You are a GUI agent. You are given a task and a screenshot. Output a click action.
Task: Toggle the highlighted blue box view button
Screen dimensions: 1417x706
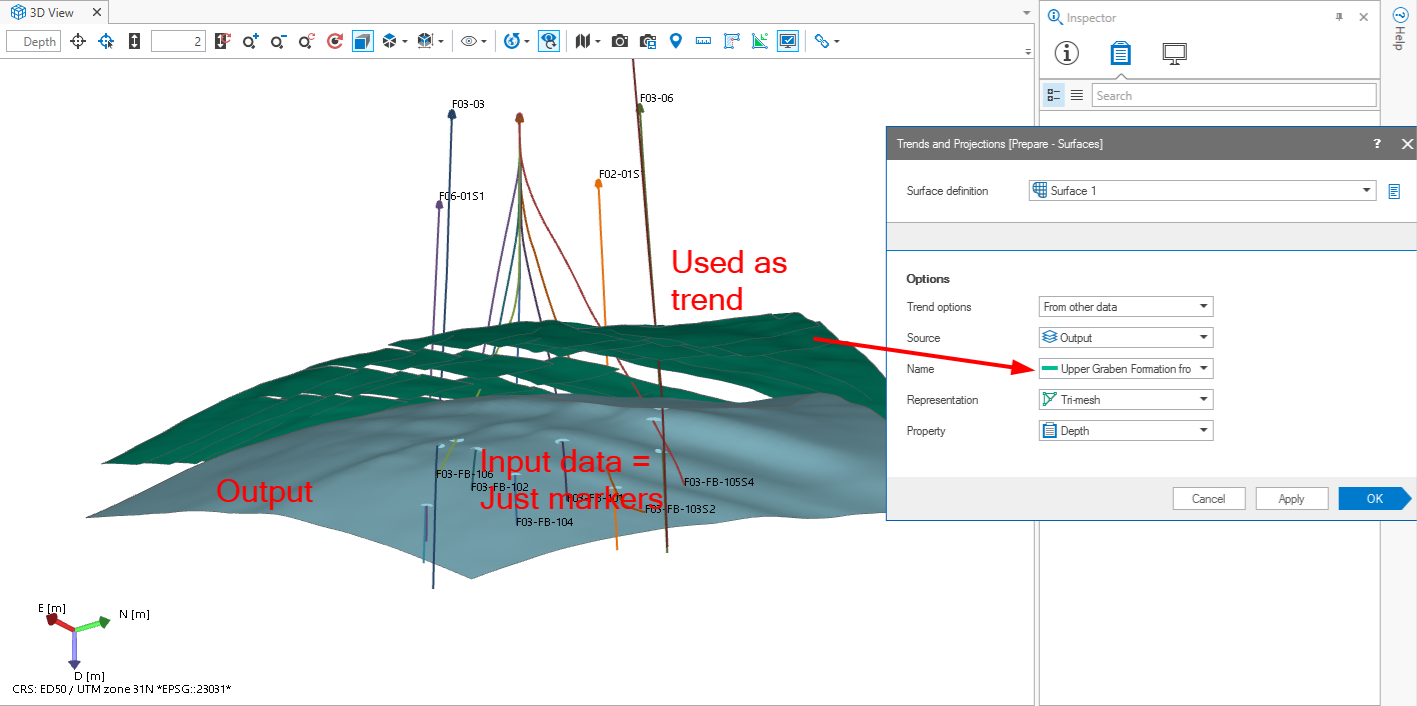[362, 41]
